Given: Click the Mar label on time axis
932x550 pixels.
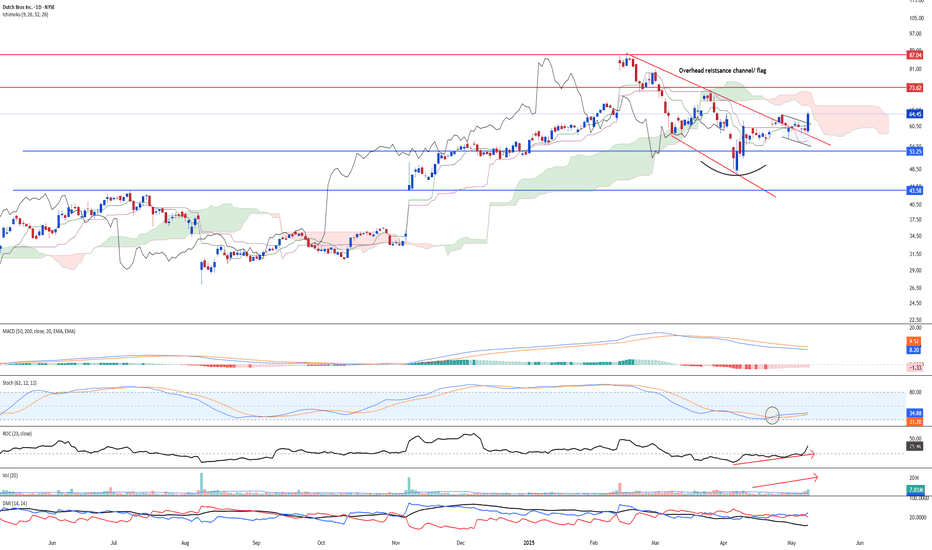Looking at the screenshot, I should [x=656, y=543].
